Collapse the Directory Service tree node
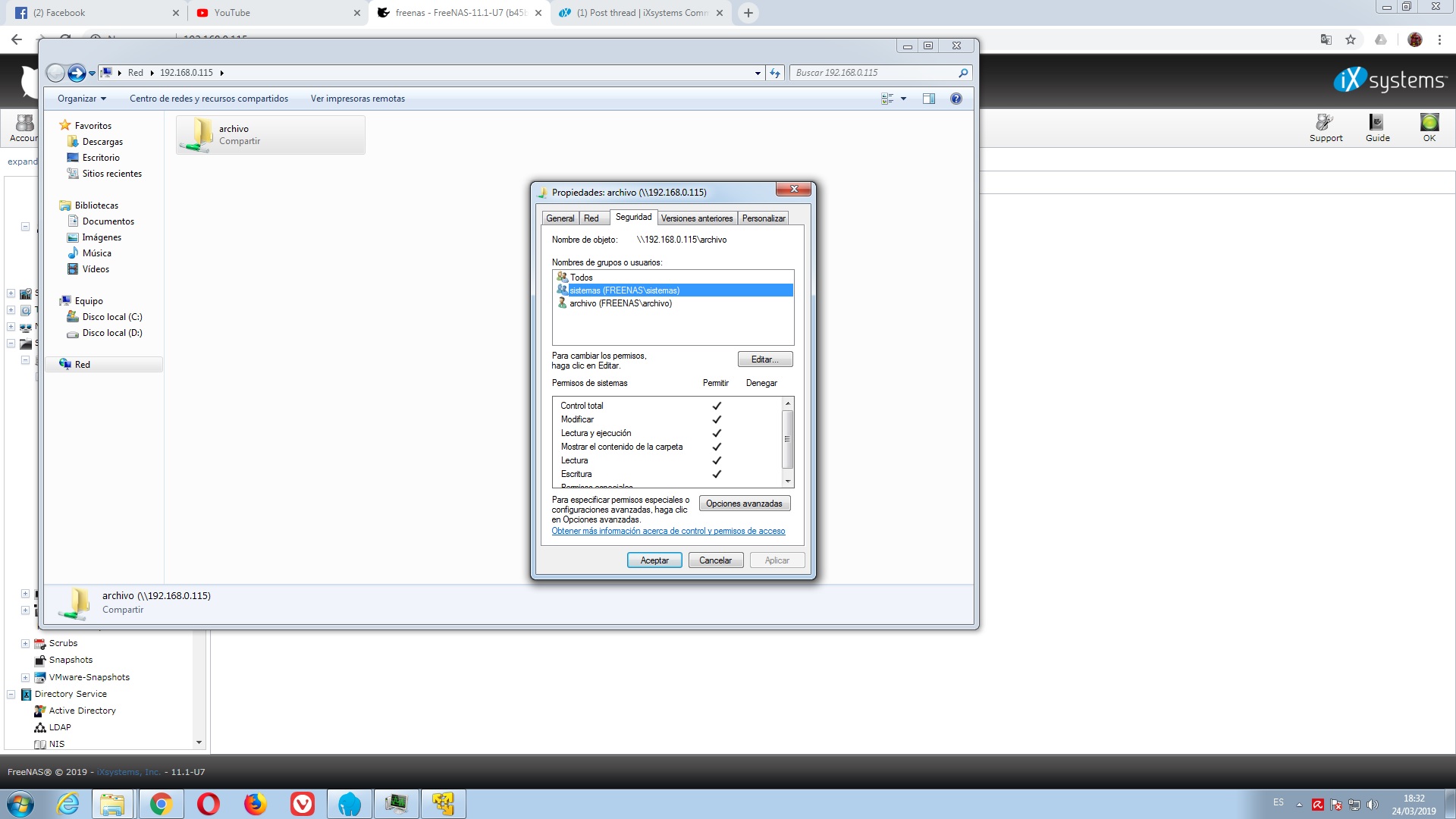The image size is (1456, 819). point(11,694)
